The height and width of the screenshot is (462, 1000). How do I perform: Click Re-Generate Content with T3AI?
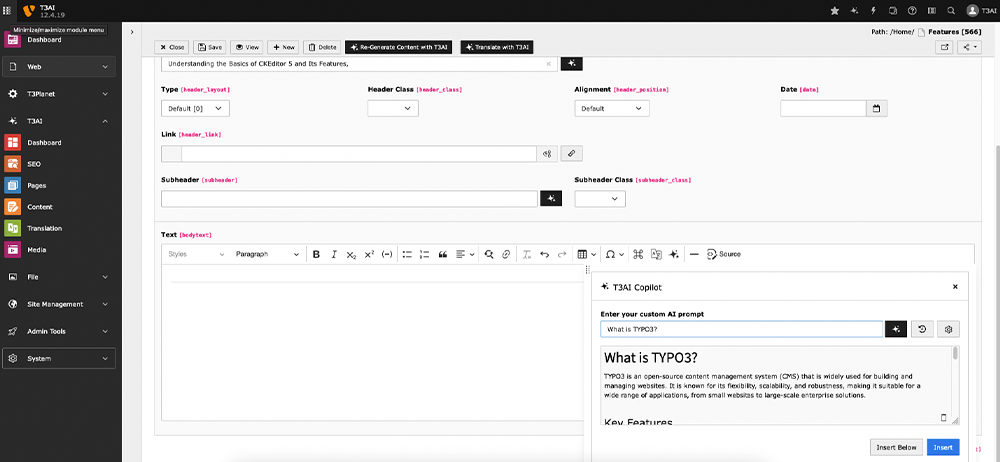[400, 47]
